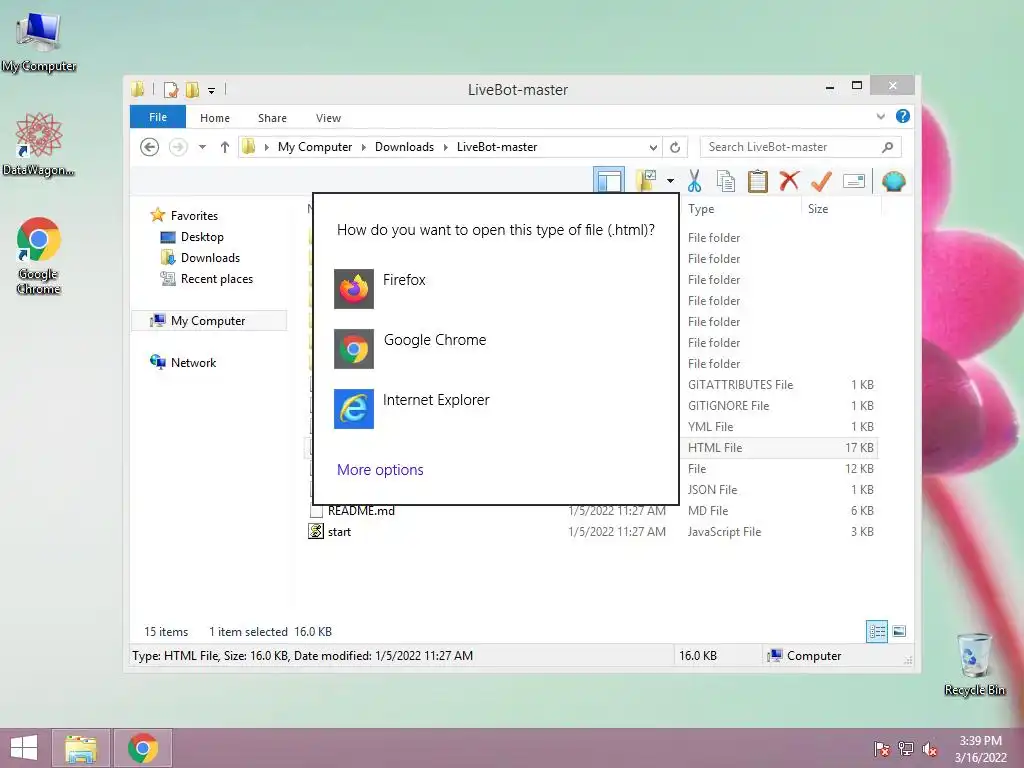Click the Copy pages icon in the toolbar

(726, 181)
